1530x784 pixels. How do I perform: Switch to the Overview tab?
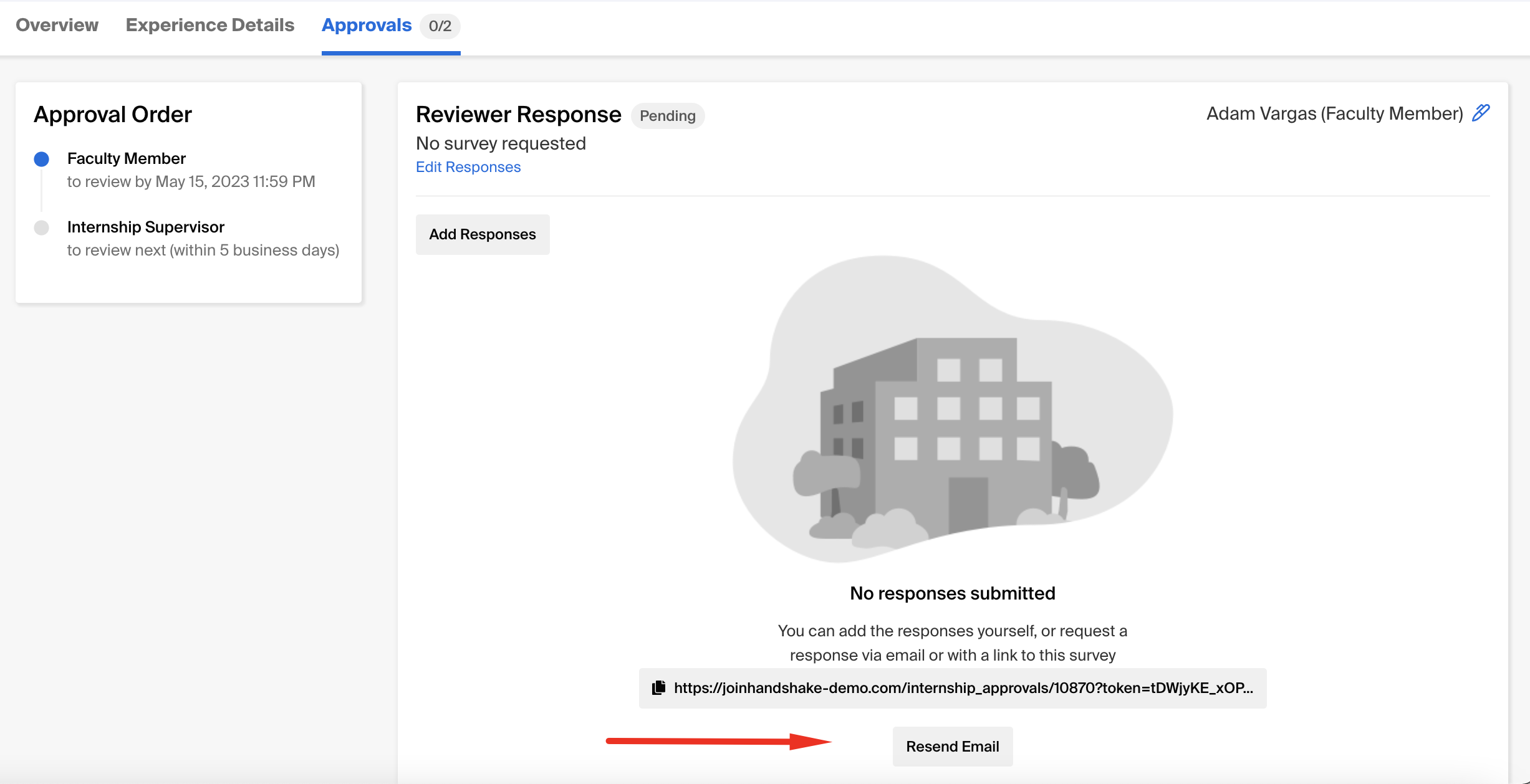(57, 25)
